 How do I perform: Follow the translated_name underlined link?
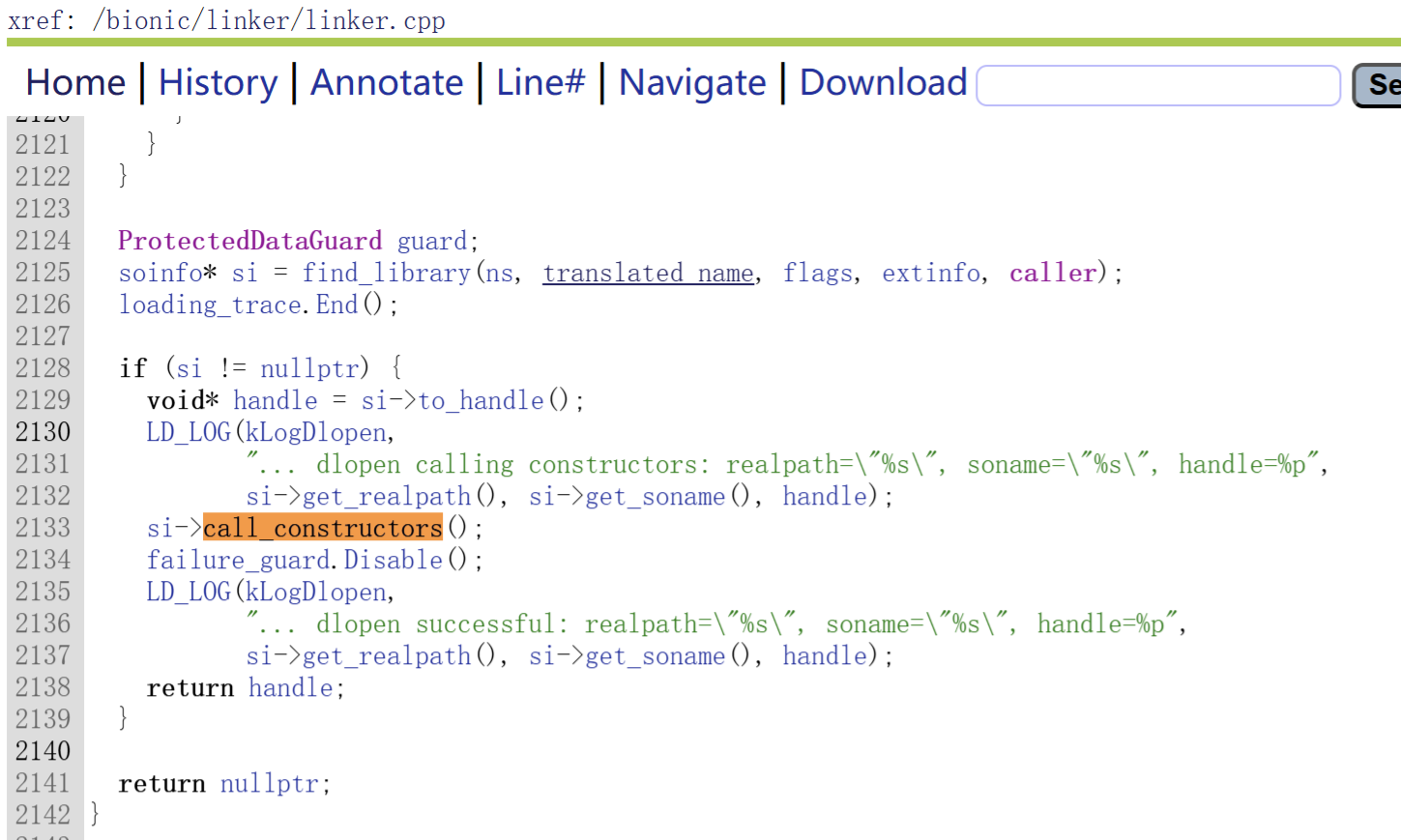(x=648, y=274)
